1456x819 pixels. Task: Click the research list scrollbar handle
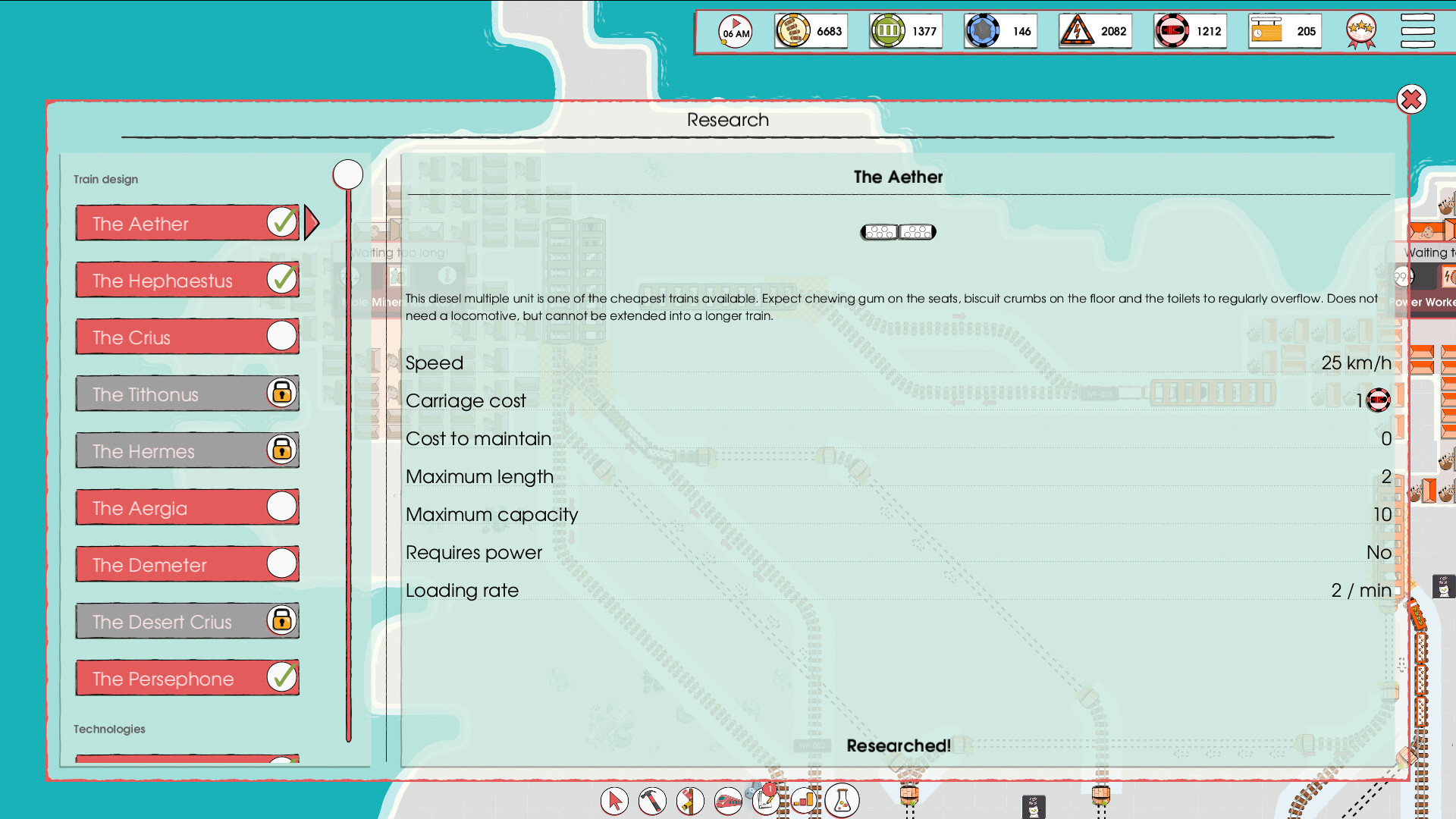click(347, 174)
